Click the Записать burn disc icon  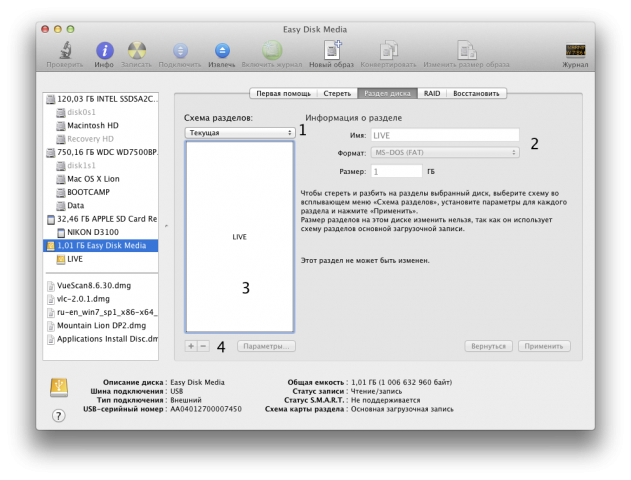click(138, 50)
